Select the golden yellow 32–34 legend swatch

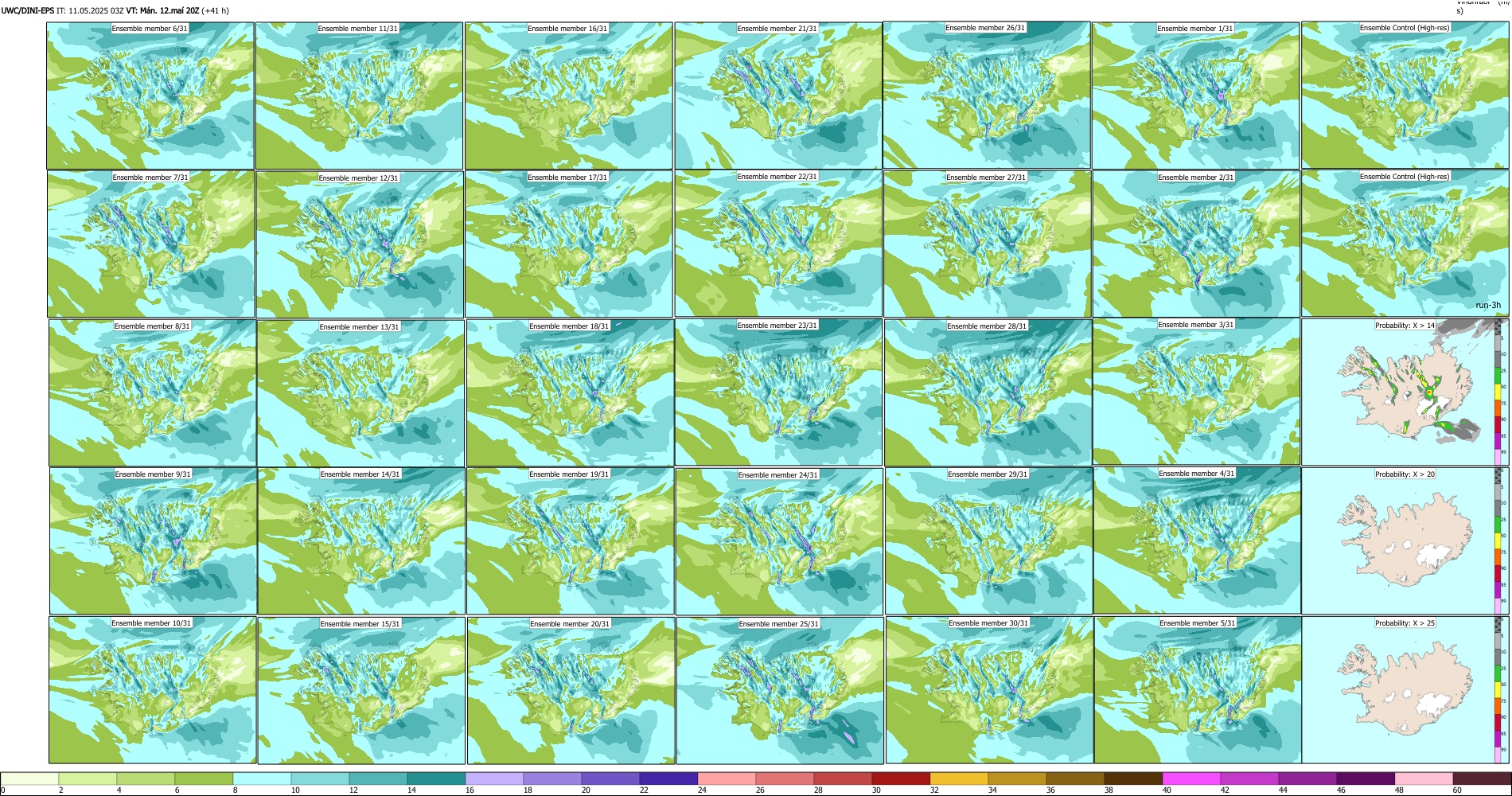click(959, 778)
